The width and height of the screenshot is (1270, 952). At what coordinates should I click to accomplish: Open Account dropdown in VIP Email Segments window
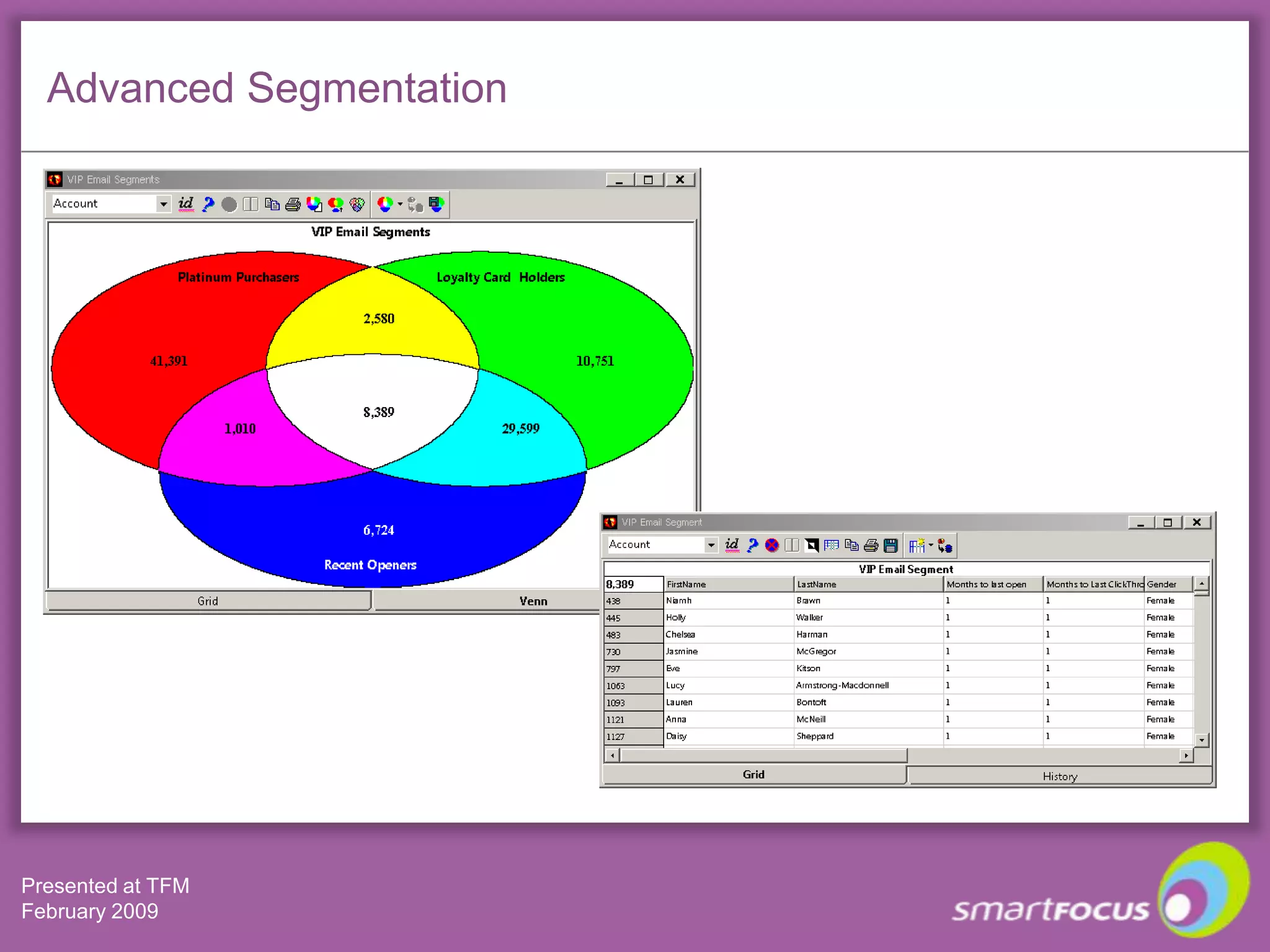163,204
